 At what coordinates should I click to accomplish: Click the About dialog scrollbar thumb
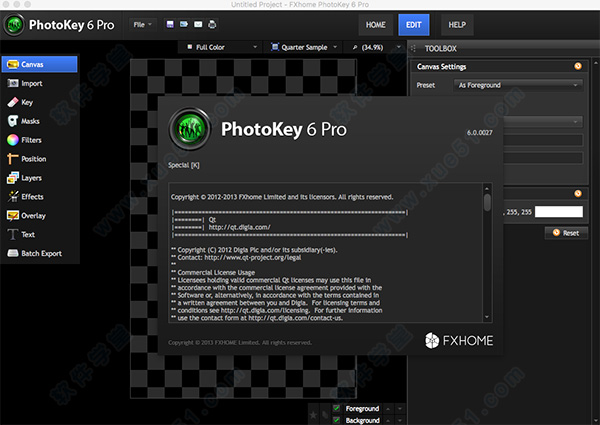[487, 203]
